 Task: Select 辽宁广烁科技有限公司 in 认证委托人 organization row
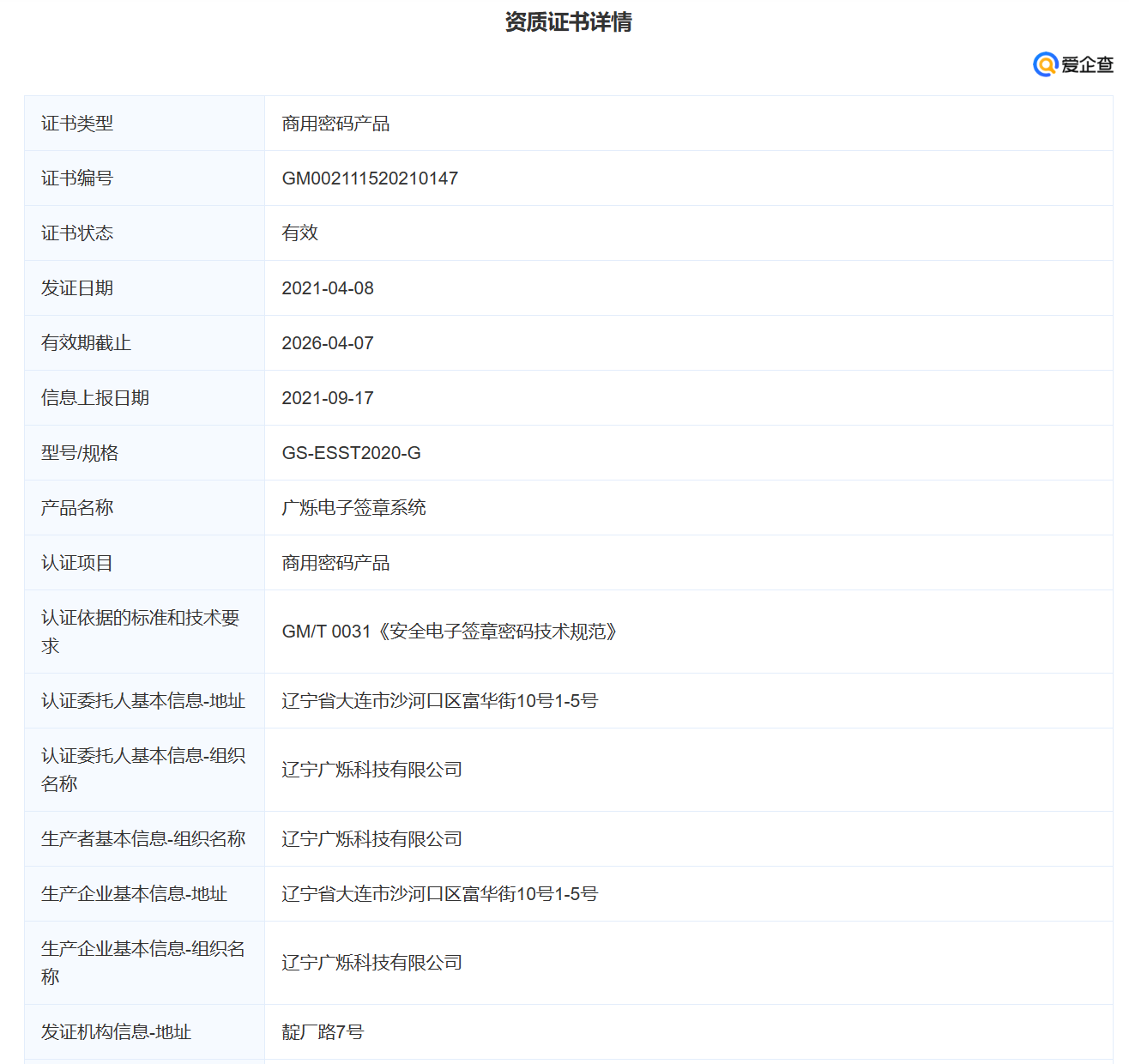point(372,770)
